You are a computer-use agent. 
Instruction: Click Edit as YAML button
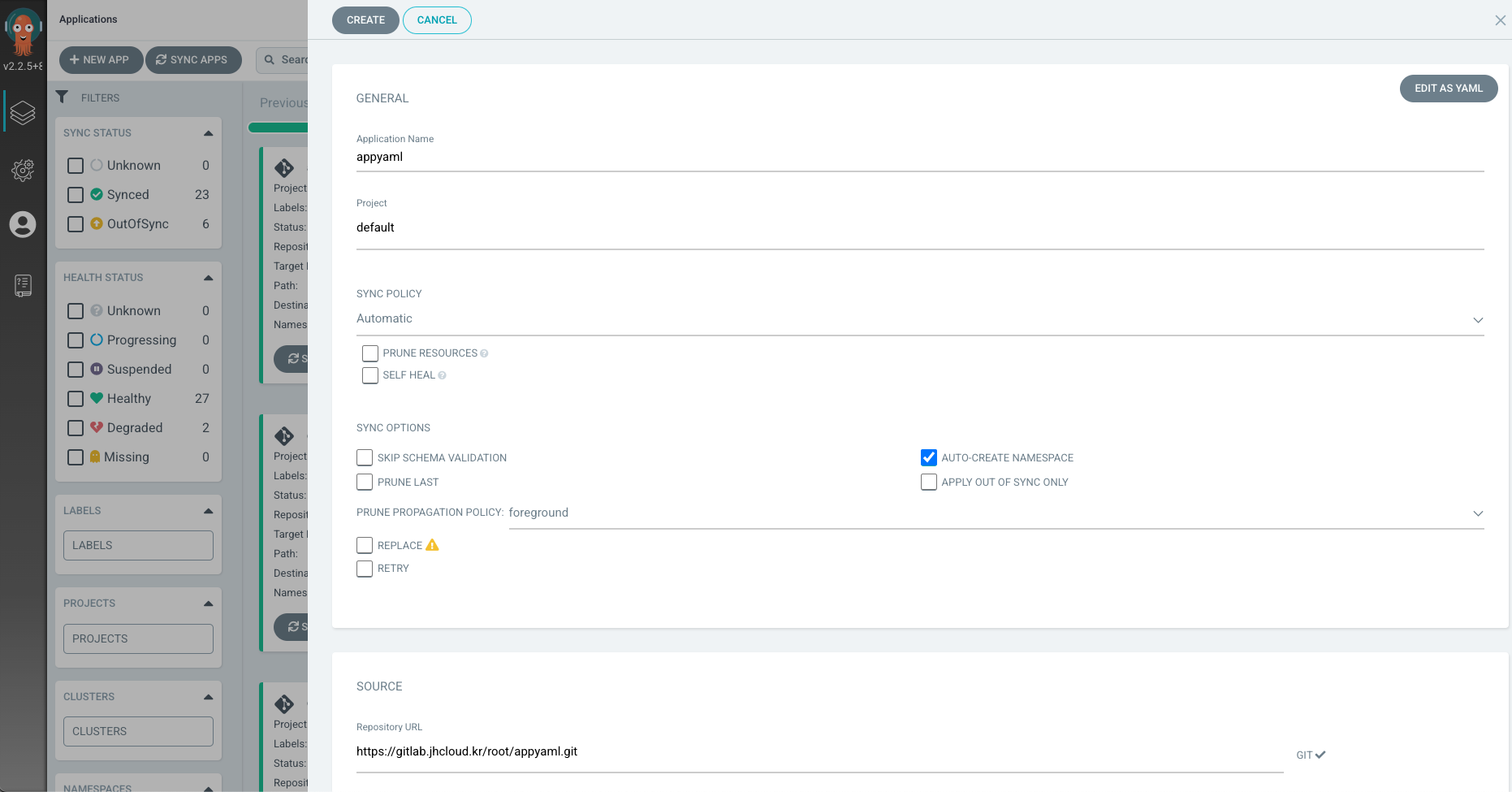point(1448,89)
